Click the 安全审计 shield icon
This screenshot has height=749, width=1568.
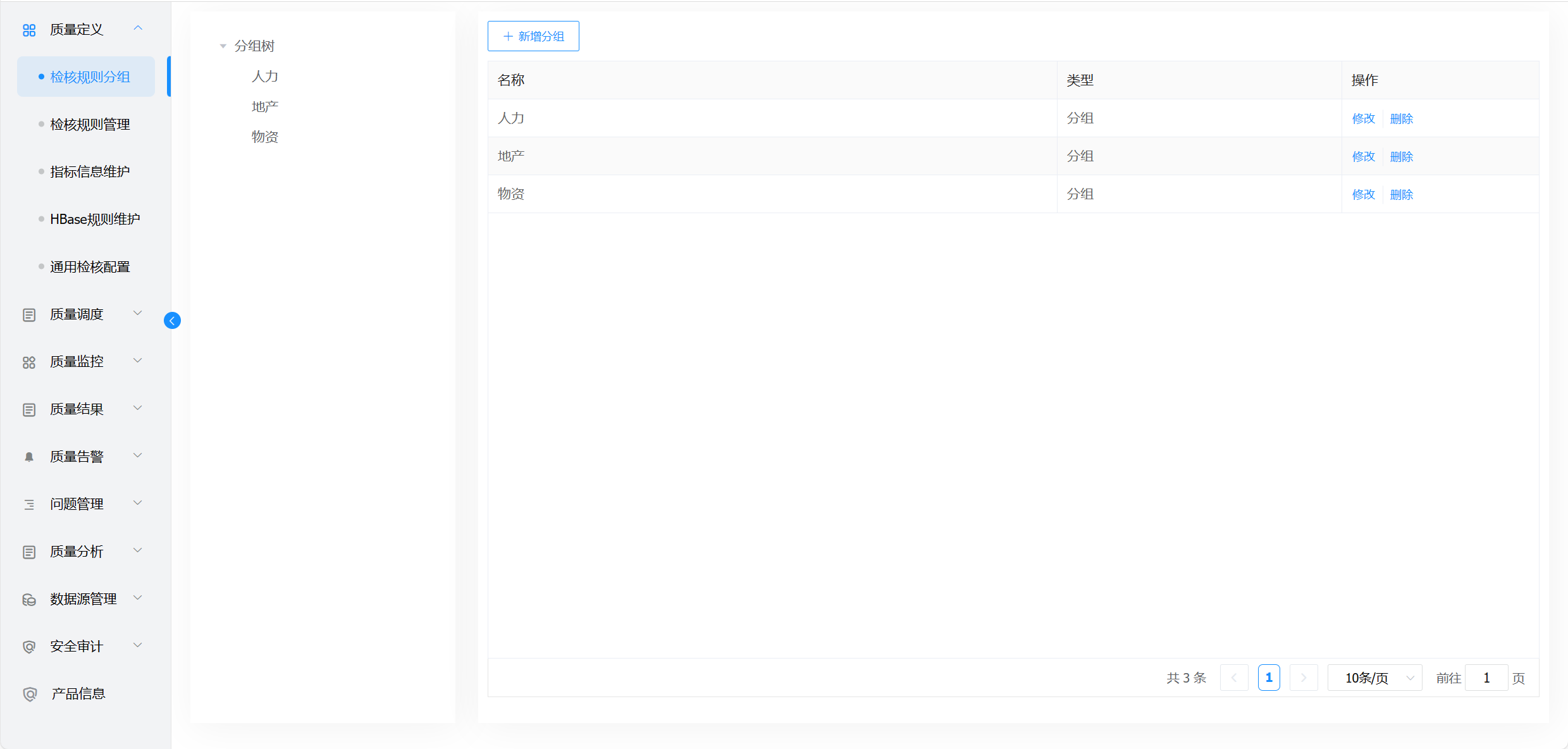(x=29, y=647)
